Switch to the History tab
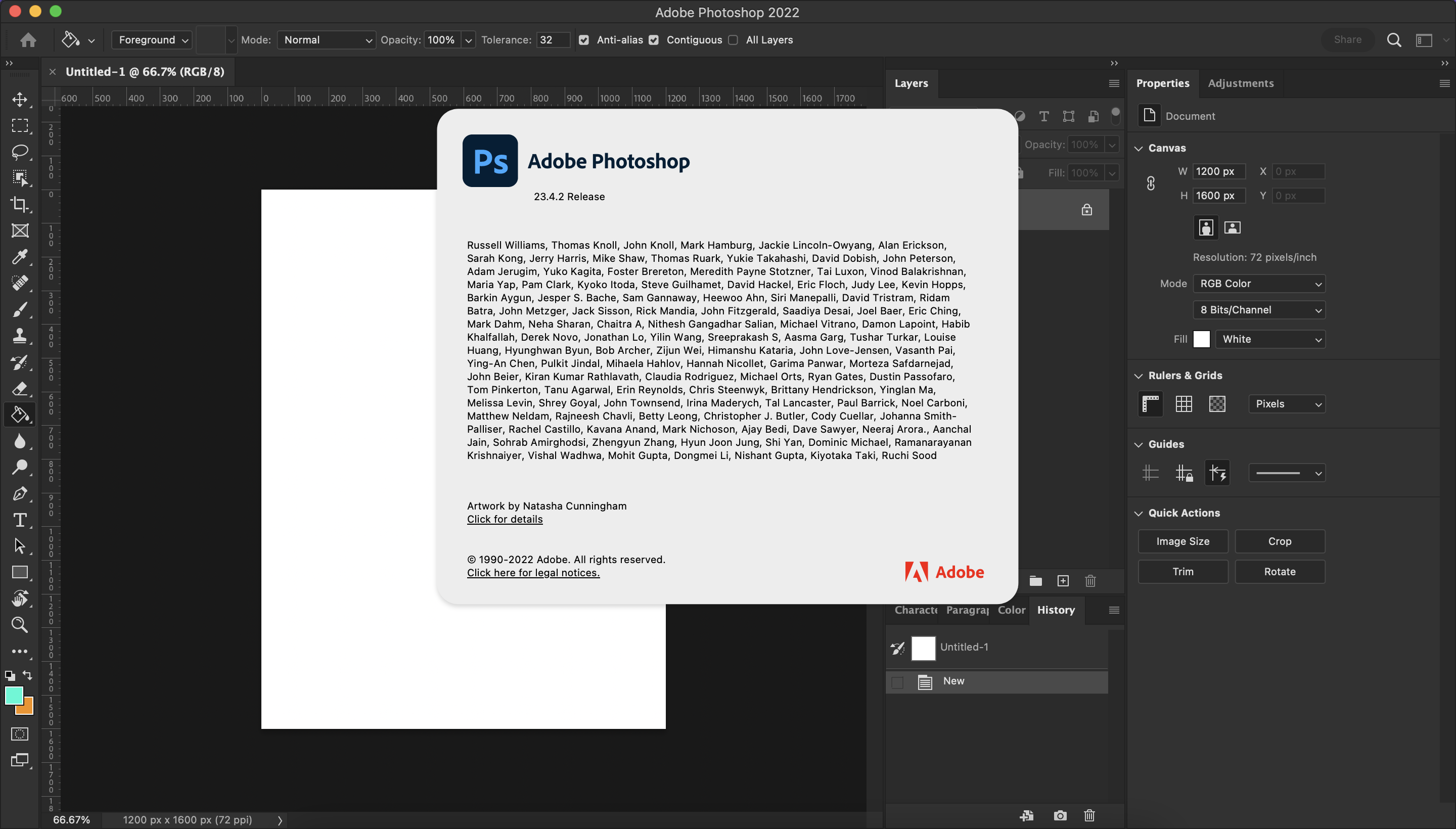 click(1056, 609)
